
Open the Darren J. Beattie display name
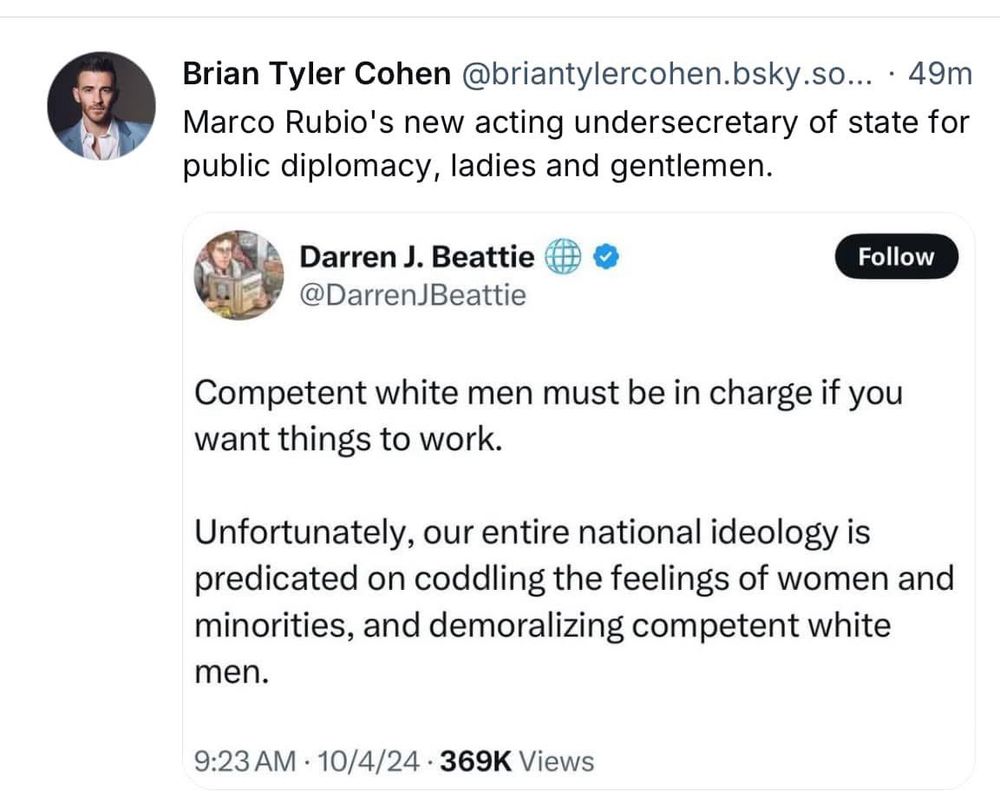tap(416, 258)
